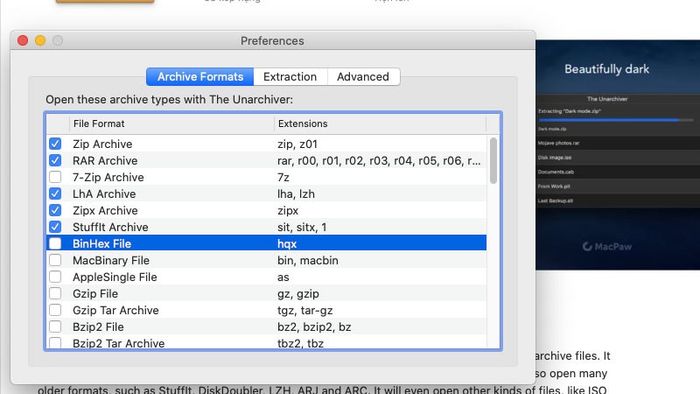Check the Gzip Tar Archive checkbox
Image resolution: width=700 pixels, height=394 pixels.
(55, 310)
